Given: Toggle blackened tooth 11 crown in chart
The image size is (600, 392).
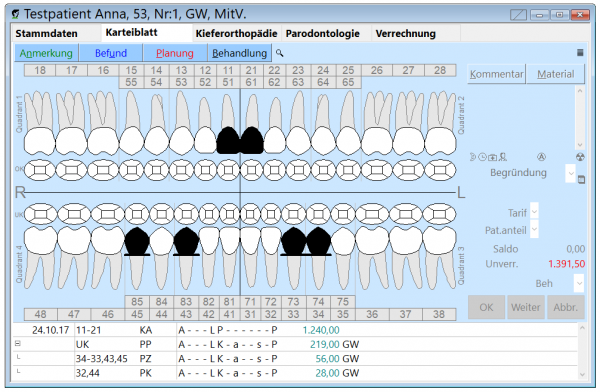Looking at the screenshot, I should (228, 140).
